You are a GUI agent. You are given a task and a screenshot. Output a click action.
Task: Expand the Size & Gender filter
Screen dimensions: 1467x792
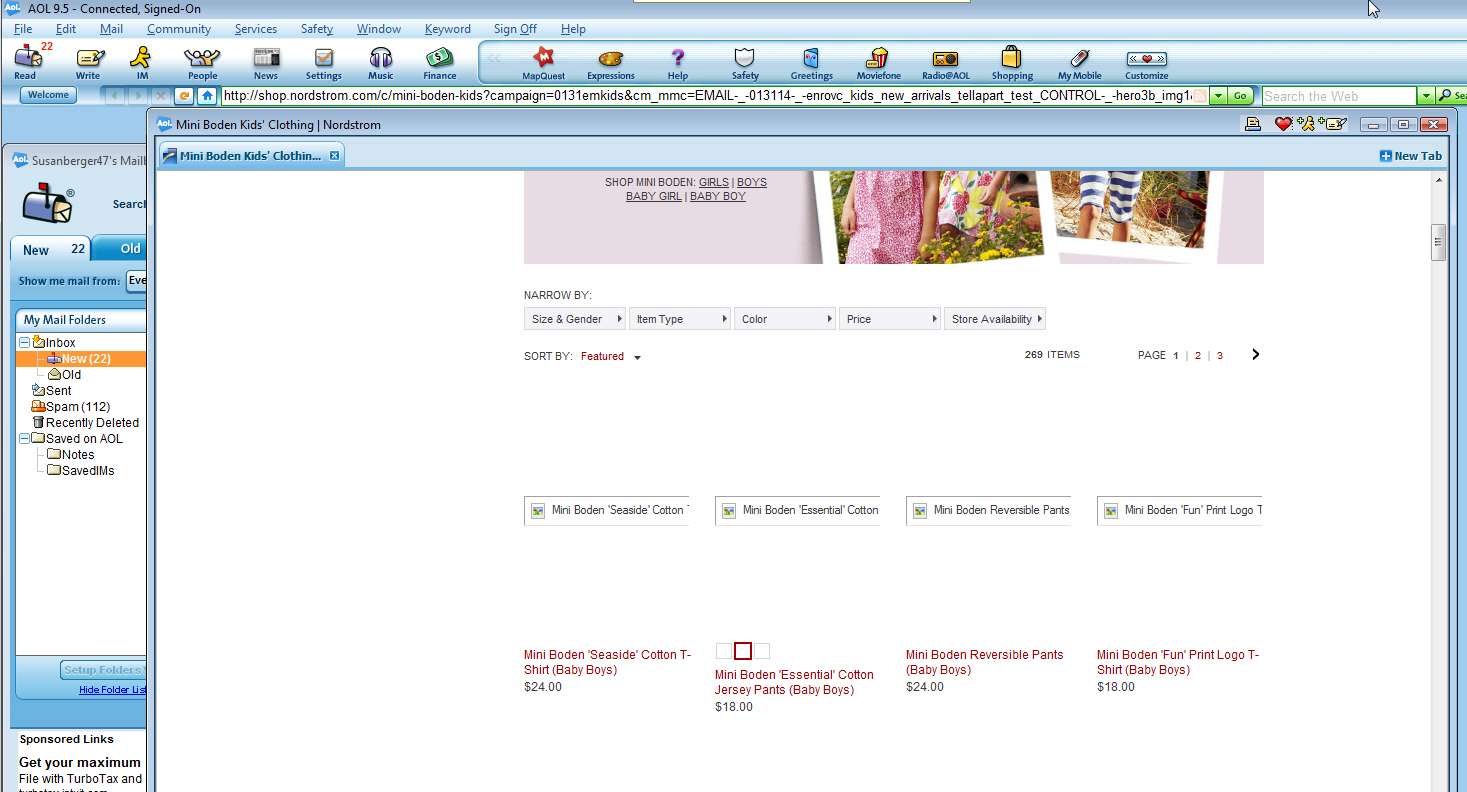574,319
